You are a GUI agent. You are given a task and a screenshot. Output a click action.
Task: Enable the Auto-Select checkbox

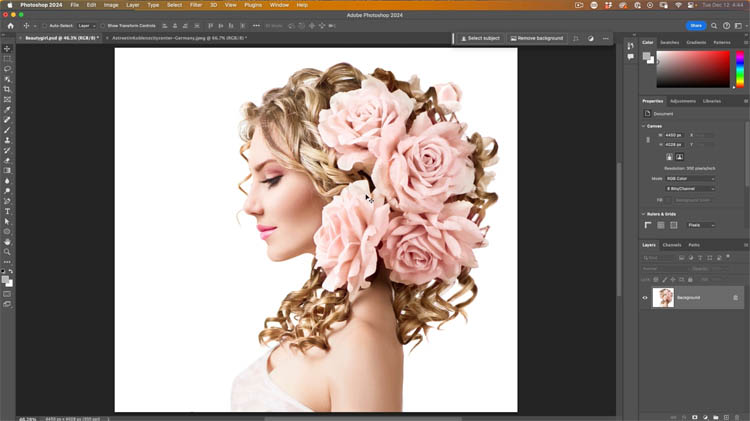(x=44, y=25)
